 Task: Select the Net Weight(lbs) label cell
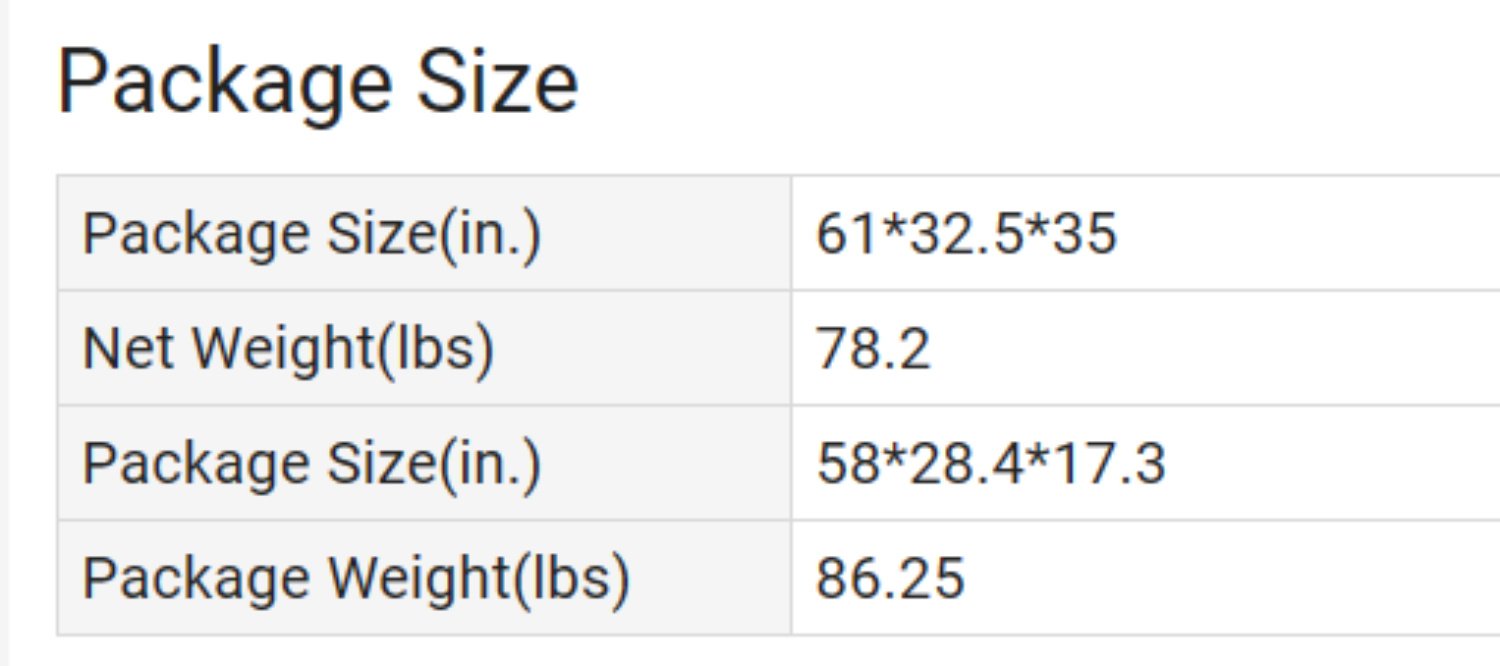424,348
